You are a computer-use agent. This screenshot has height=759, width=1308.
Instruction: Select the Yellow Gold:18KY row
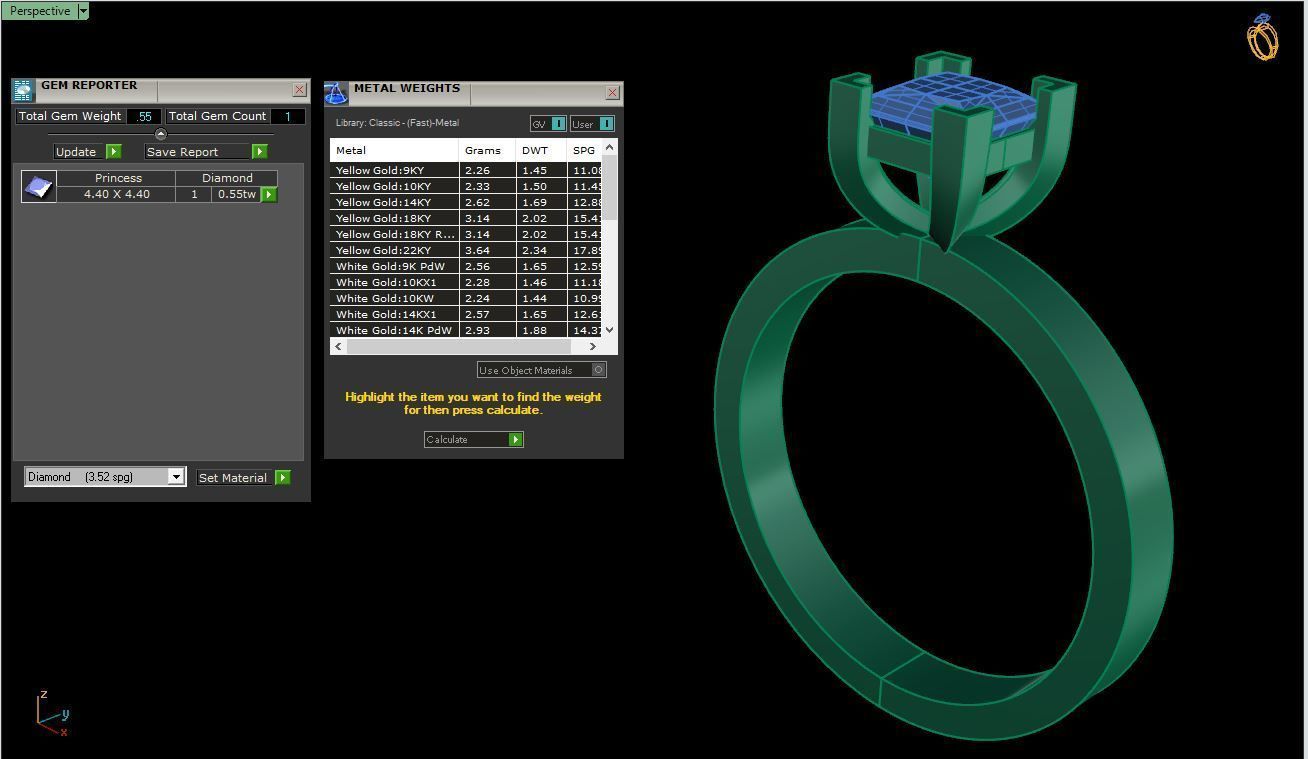[x=466, y=218]
